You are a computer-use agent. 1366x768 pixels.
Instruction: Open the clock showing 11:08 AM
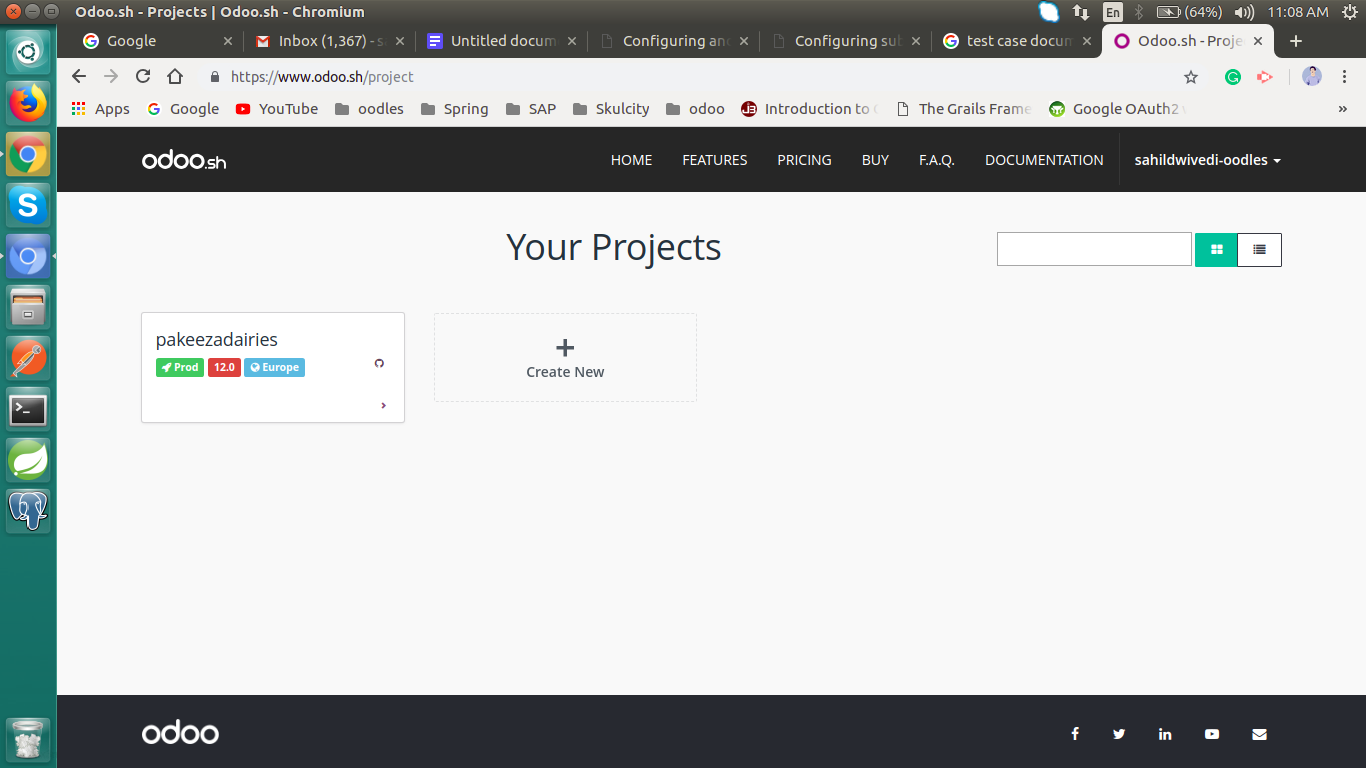pyautogui.click(x=1297, y=12)
